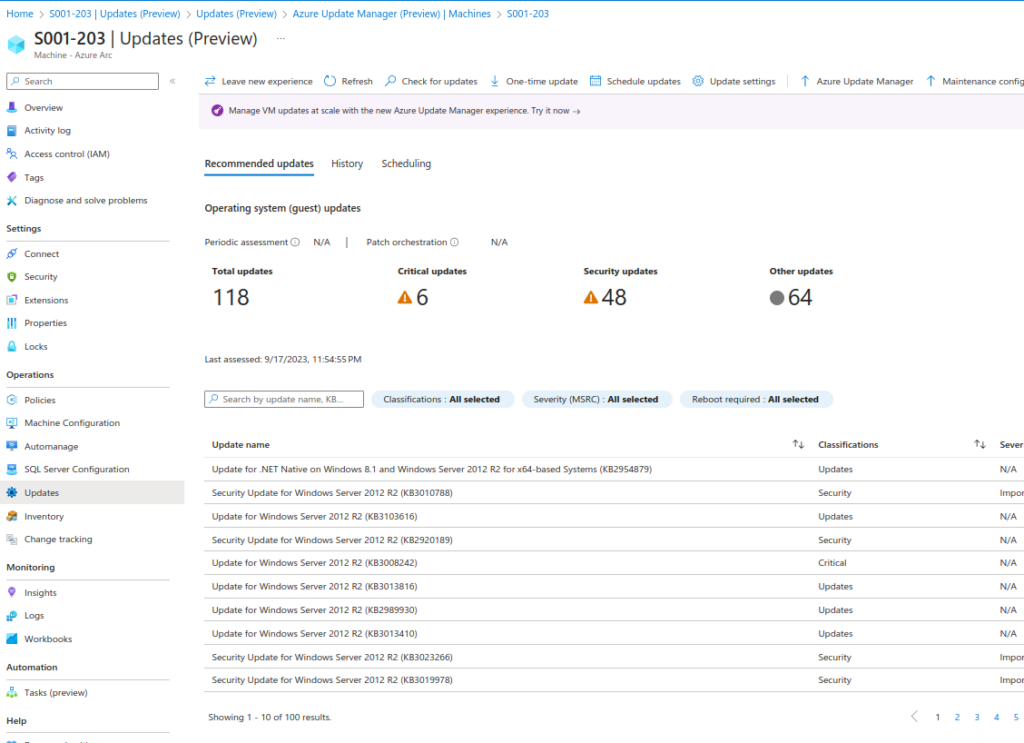Refresh the updates page
The image size is (1024, 743).
pyautogui.click(x=349, y=81)
